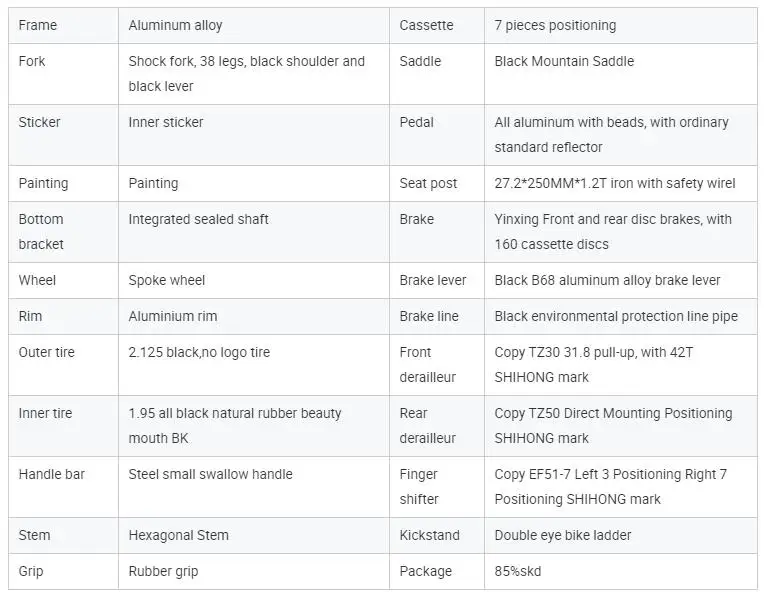This screenshot has height=595, width=769.
Task: Click the "Front derailleur" label cell
Action: pos(427,364)
